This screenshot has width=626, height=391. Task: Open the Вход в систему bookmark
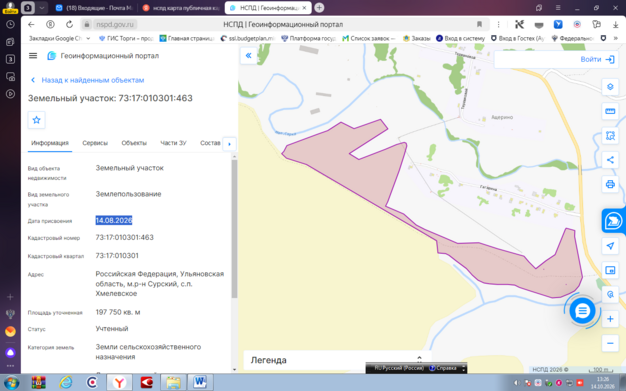click(460, 38)
